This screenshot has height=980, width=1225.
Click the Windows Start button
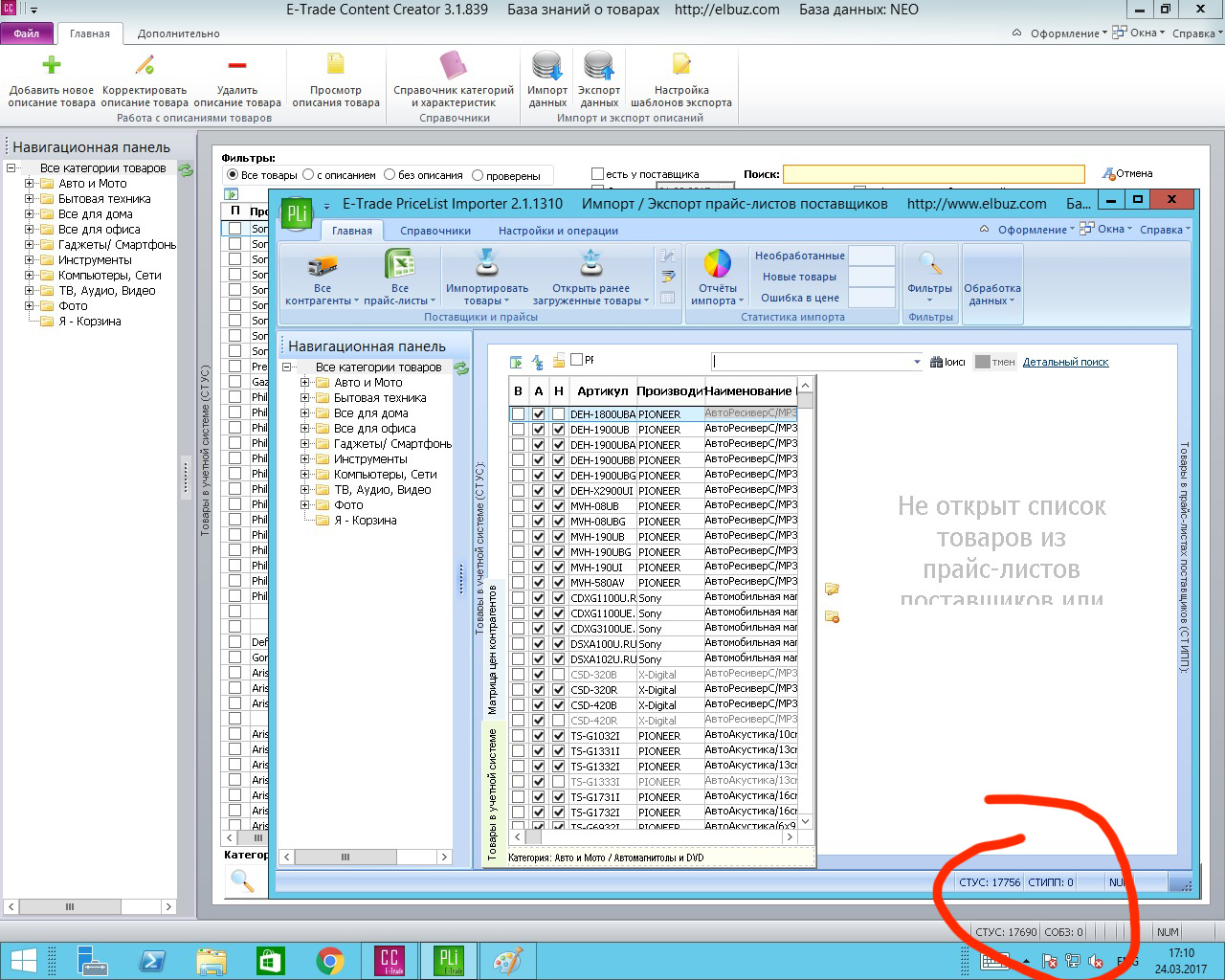pos(23,960)
